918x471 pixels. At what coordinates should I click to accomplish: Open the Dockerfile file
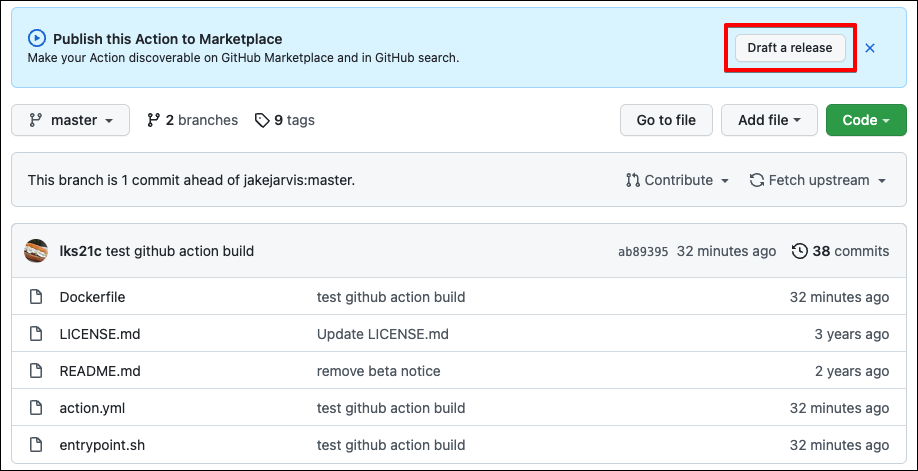(x=93, y=297)
